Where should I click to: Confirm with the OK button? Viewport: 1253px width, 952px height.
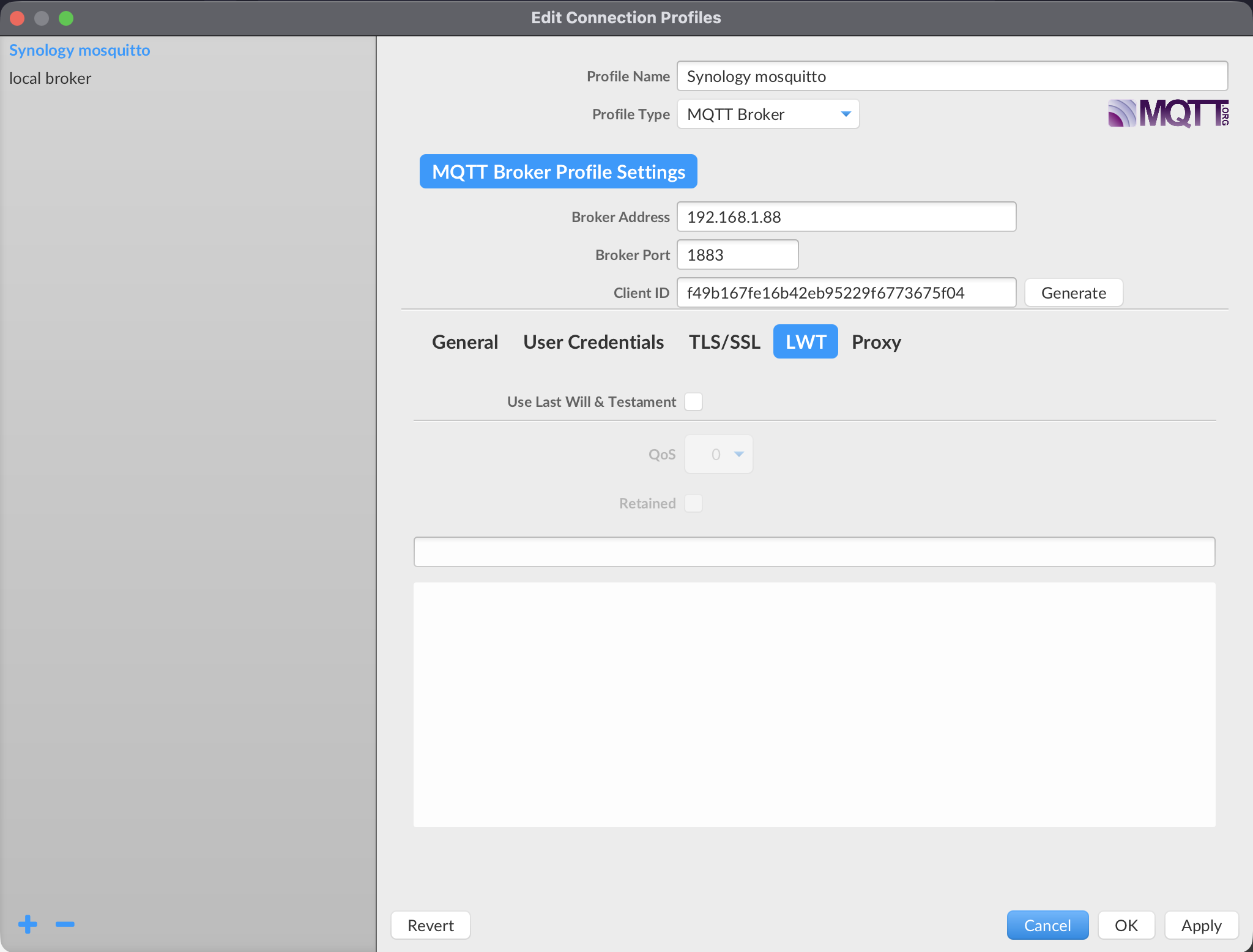pyautogui.click(x=1126, y=925)
